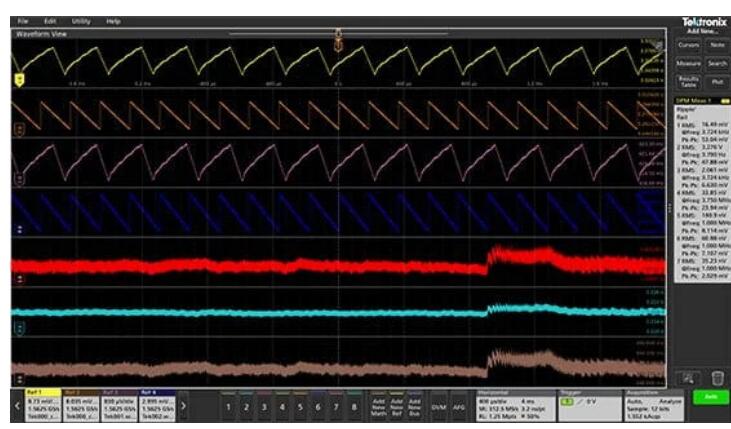Select the cyan sixth waveform handle
The height and width of the screenshot is (429, 731).
(x=20, y=329)
